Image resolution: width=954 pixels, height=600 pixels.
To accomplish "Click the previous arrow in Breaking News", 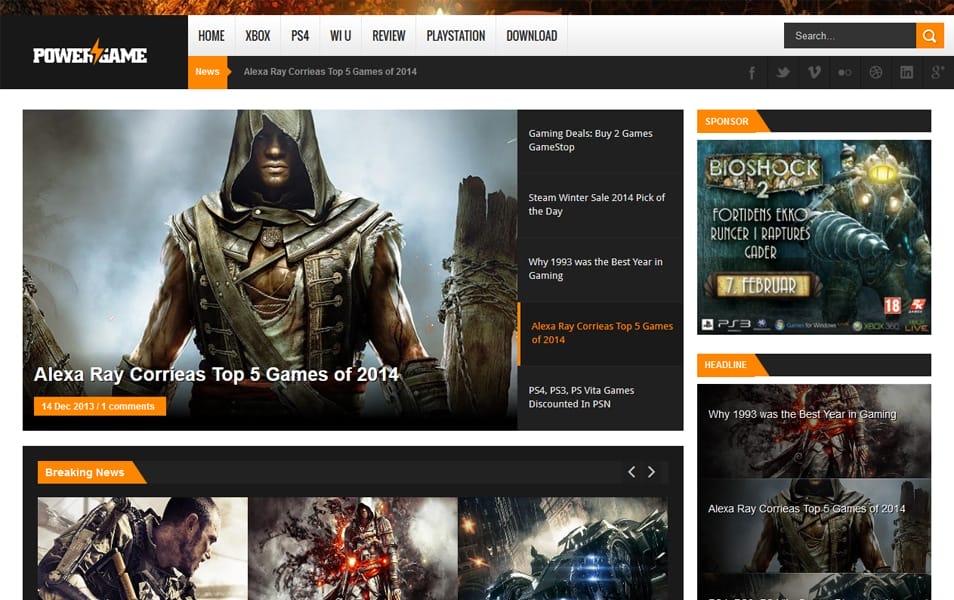I will 631,470.
